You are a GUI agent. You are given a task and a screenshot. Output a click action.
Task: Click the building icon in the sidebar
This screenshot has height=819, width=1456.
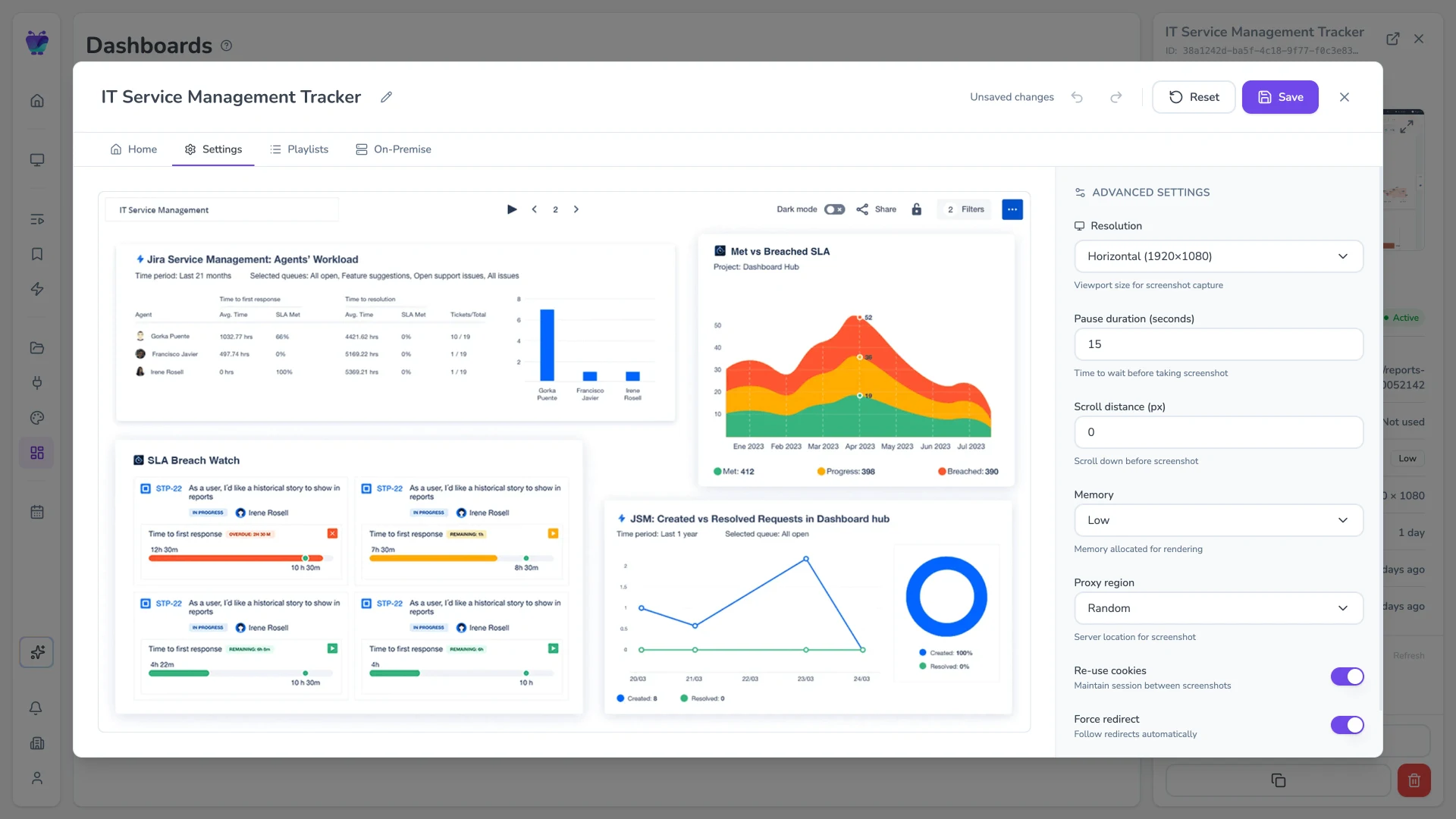pos(37,743)
